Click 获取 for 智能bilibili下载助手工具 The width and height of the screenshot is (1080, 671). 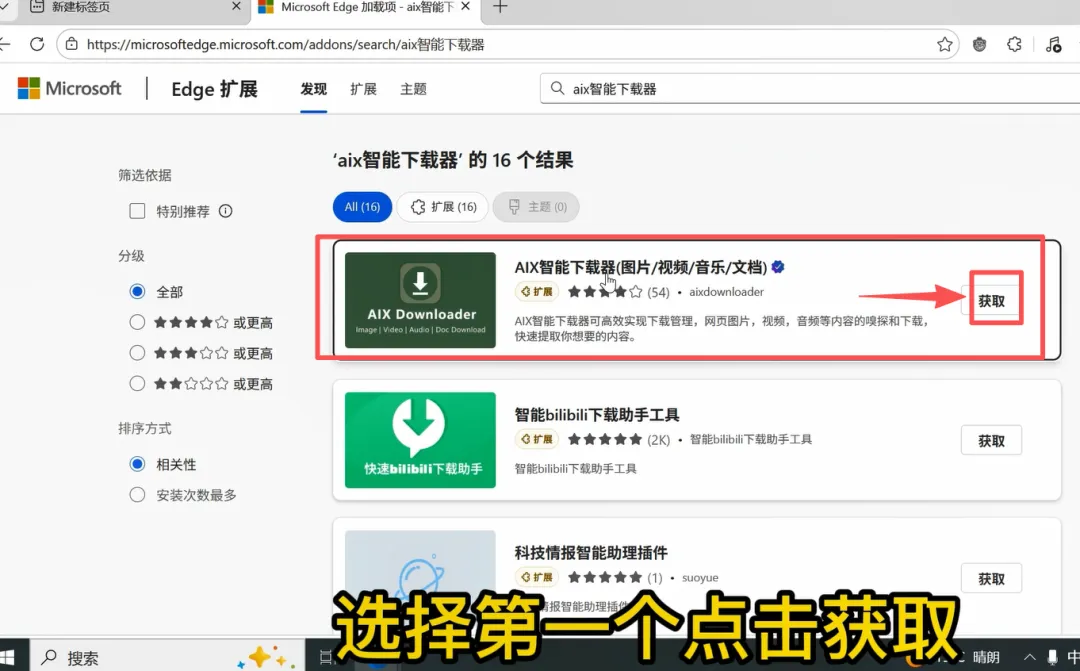click(991, 440)
